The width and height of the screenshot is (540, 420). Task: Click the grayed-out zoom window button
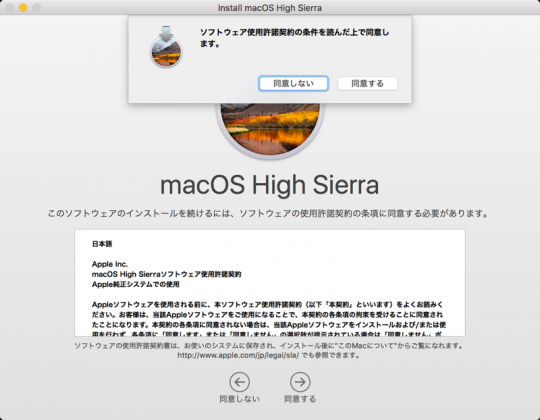point(37,8)
